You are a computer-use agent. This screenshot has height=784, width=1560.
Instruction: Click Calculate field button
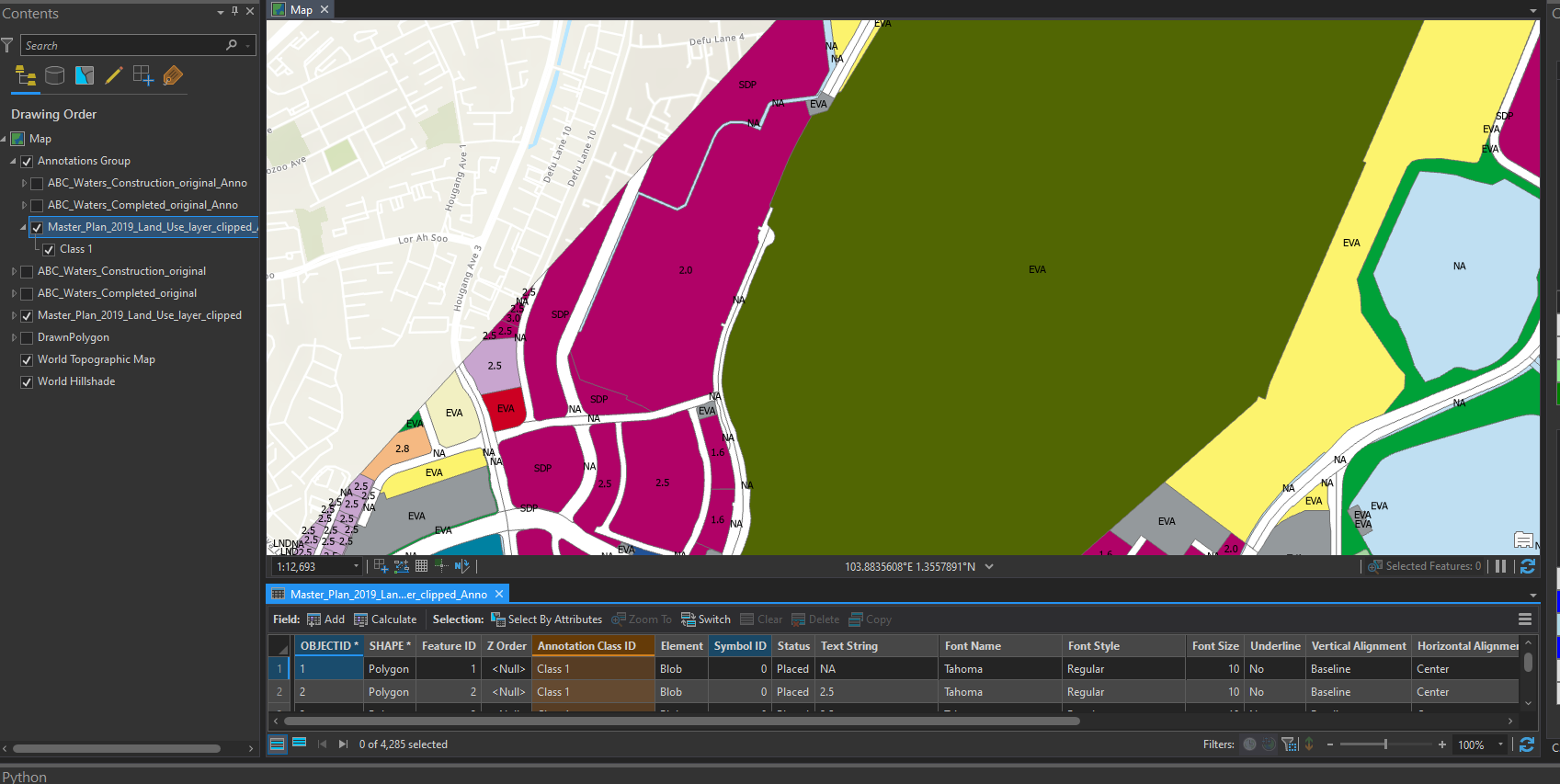385,619
